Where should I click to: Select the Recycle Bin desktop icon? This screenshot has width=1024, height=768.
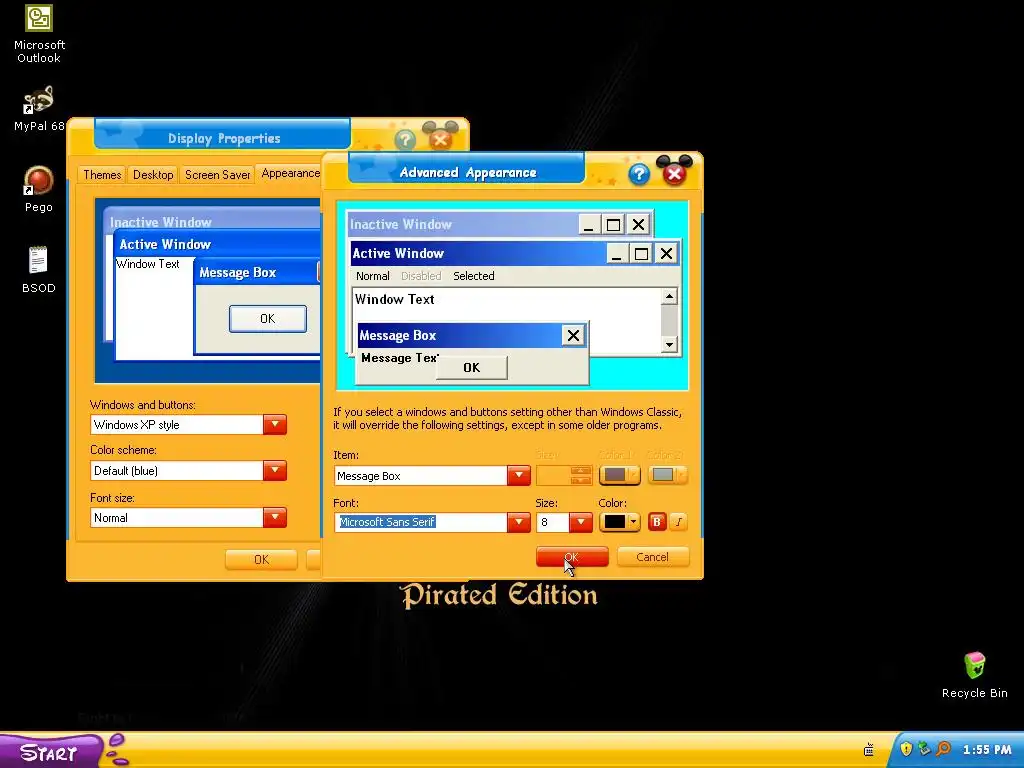pyautogui.click(x=974, y=675)
